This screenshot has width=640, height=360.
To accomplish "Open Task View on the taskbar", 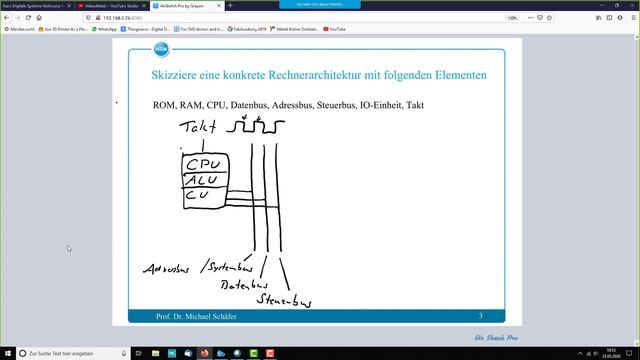I will 138,353.
